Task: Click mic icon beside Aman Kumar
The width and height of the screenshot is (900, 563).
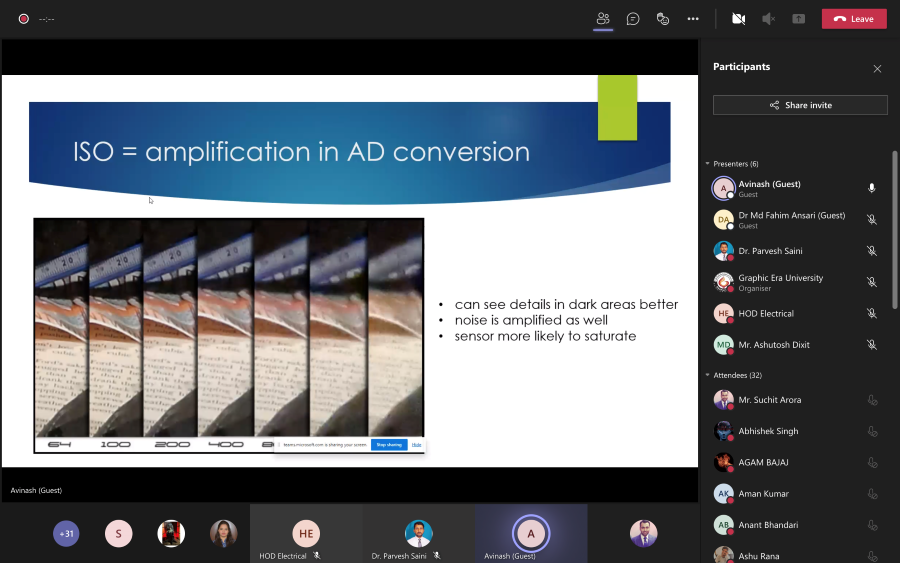Action: pos(872,494)
